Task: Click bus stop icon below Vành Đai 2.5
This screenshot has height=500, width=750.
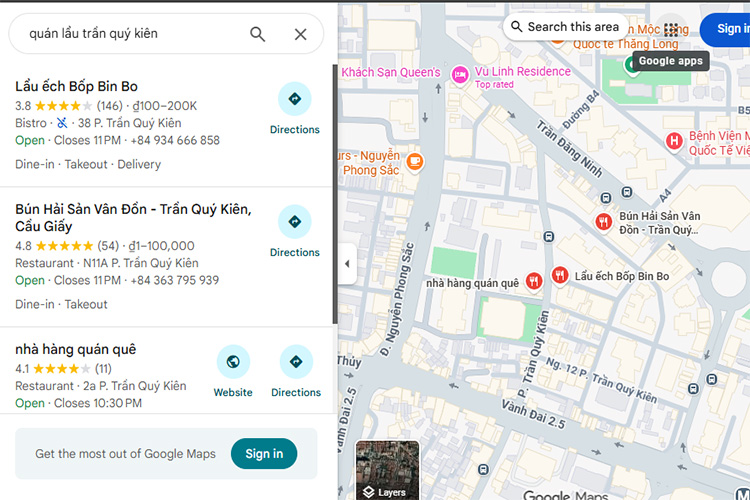Action: click(x=483, y=469)
